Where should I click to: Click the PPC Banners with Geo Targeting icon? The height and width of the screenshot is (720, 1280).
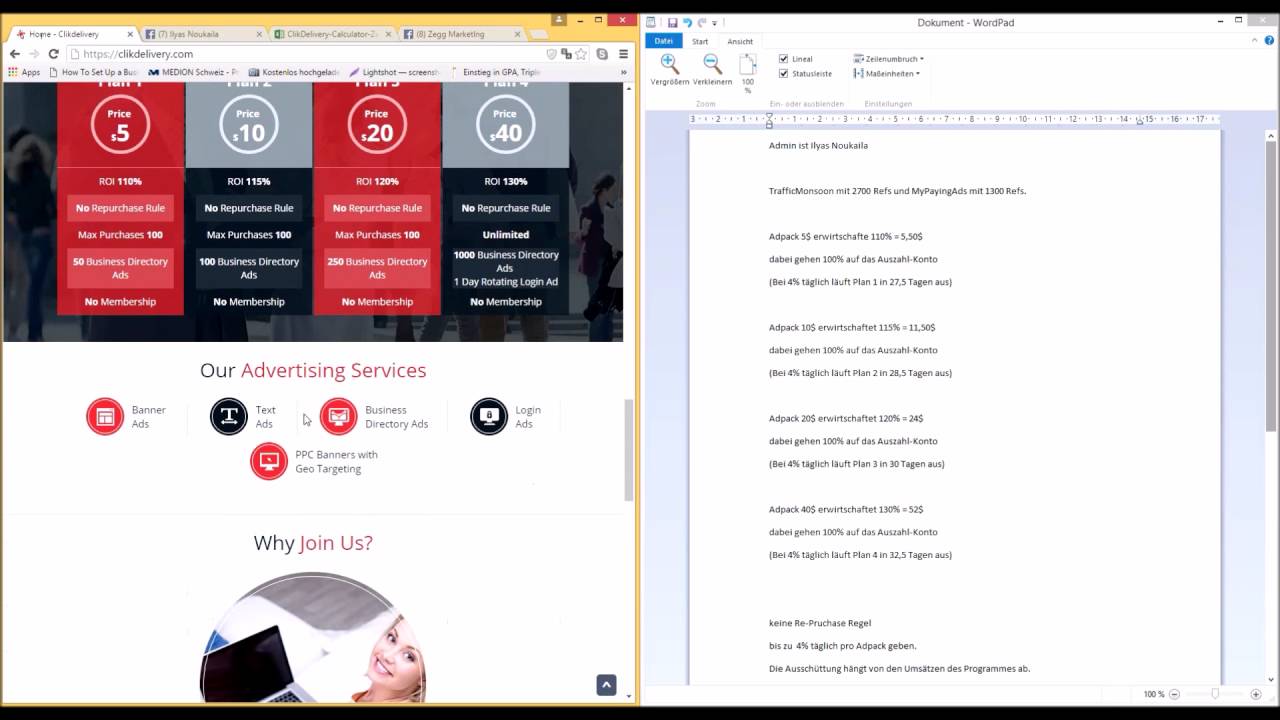point(269,461)
